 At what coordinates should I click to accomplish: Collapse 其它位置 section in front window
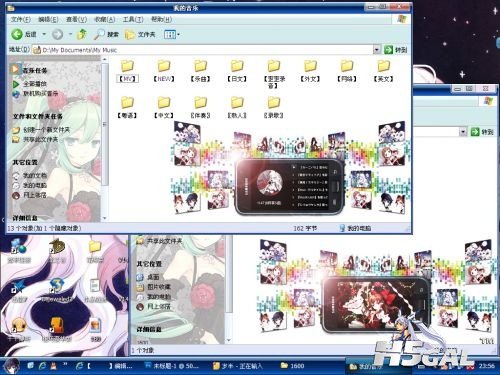(x=25, y=162)
